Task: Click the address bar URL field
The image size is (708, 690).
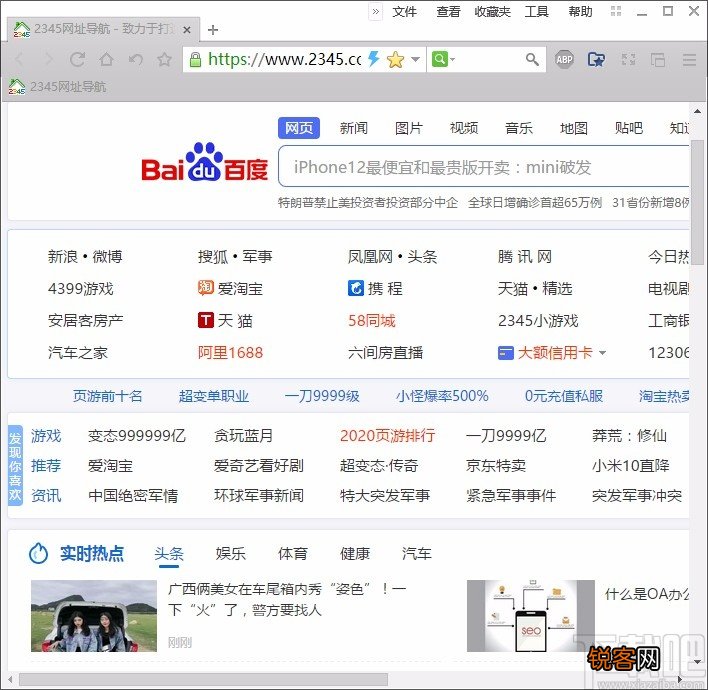Action: pos(284,59)
